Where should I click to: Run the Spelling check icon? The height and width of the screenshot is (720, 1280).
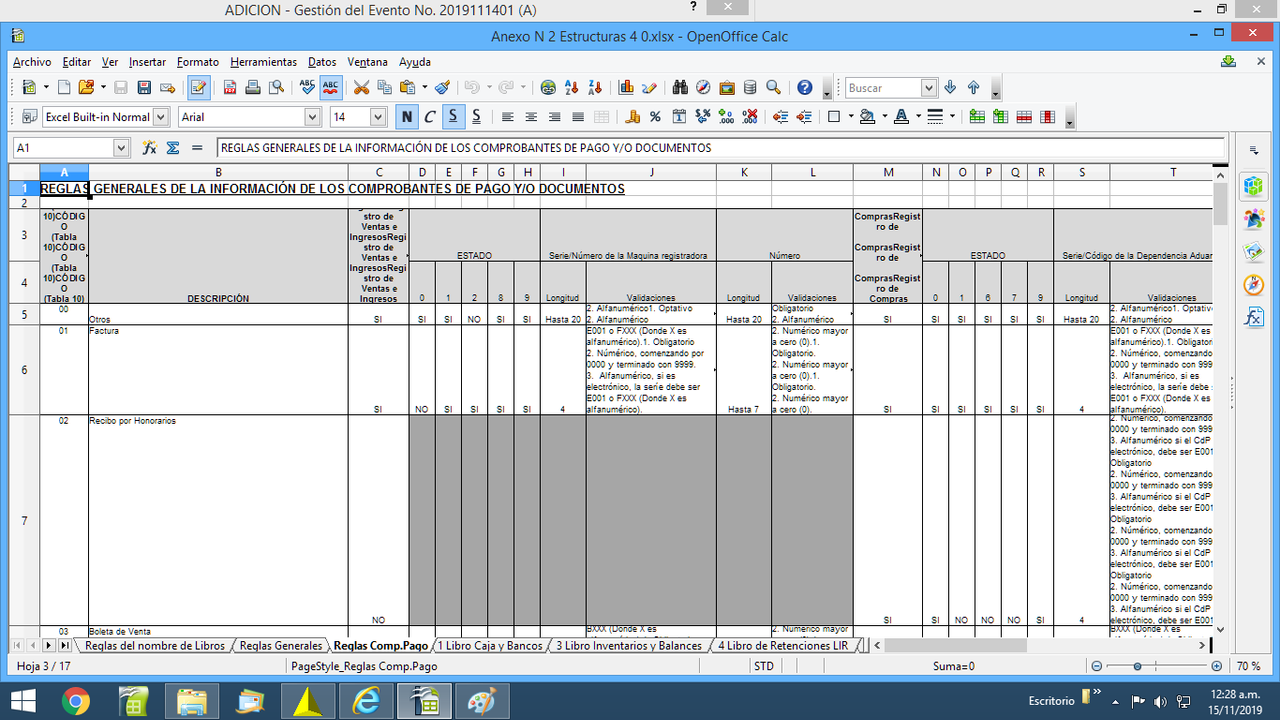point(308,88)
